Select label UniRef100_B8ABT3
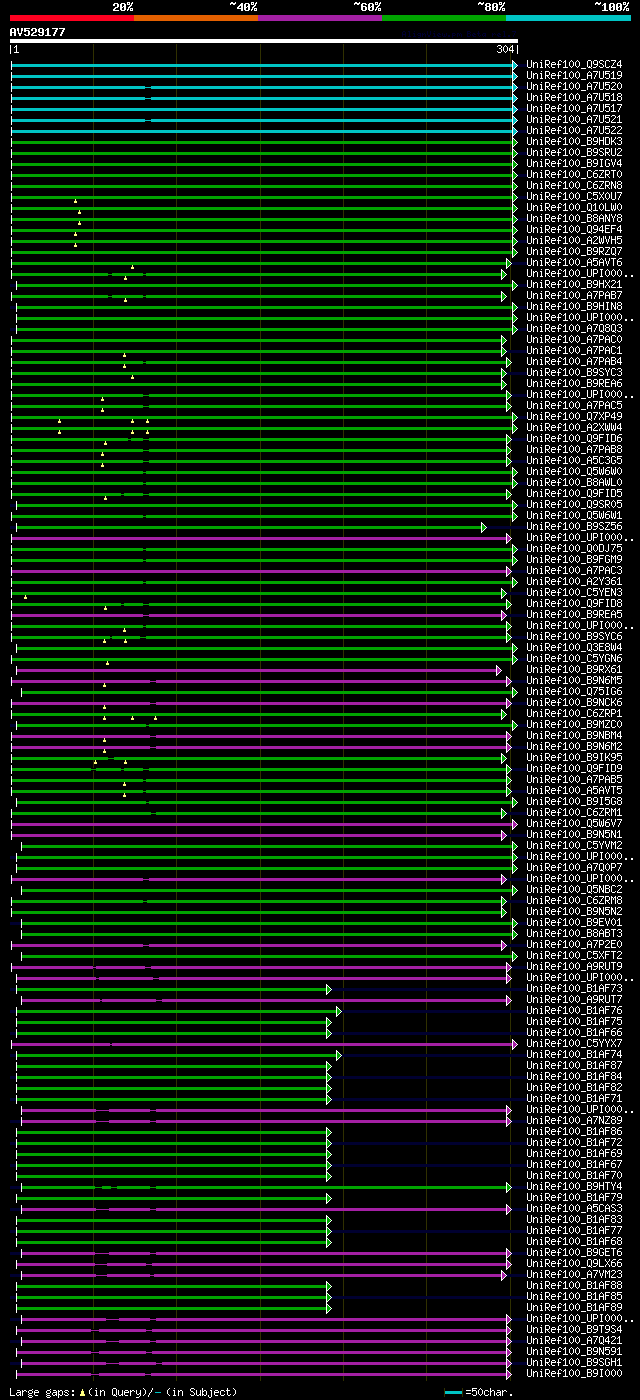 [574, 933]
